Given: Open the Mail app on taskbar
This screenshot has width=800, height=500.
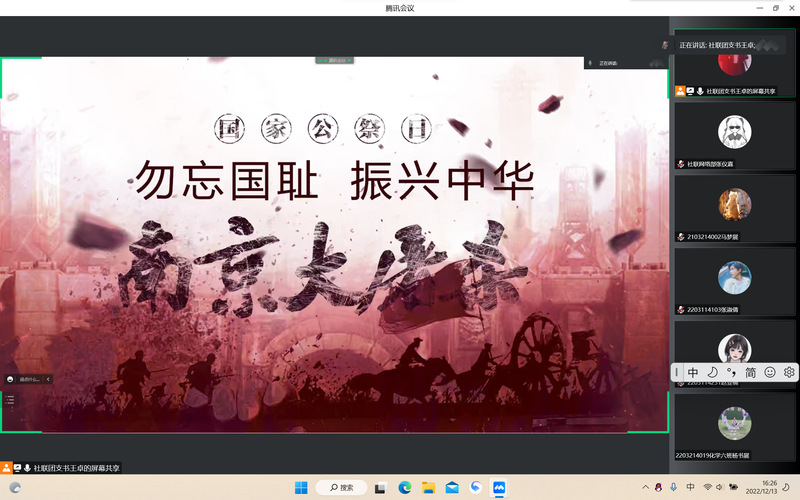Looking at the screenshot, I should [x=452, y=487].
